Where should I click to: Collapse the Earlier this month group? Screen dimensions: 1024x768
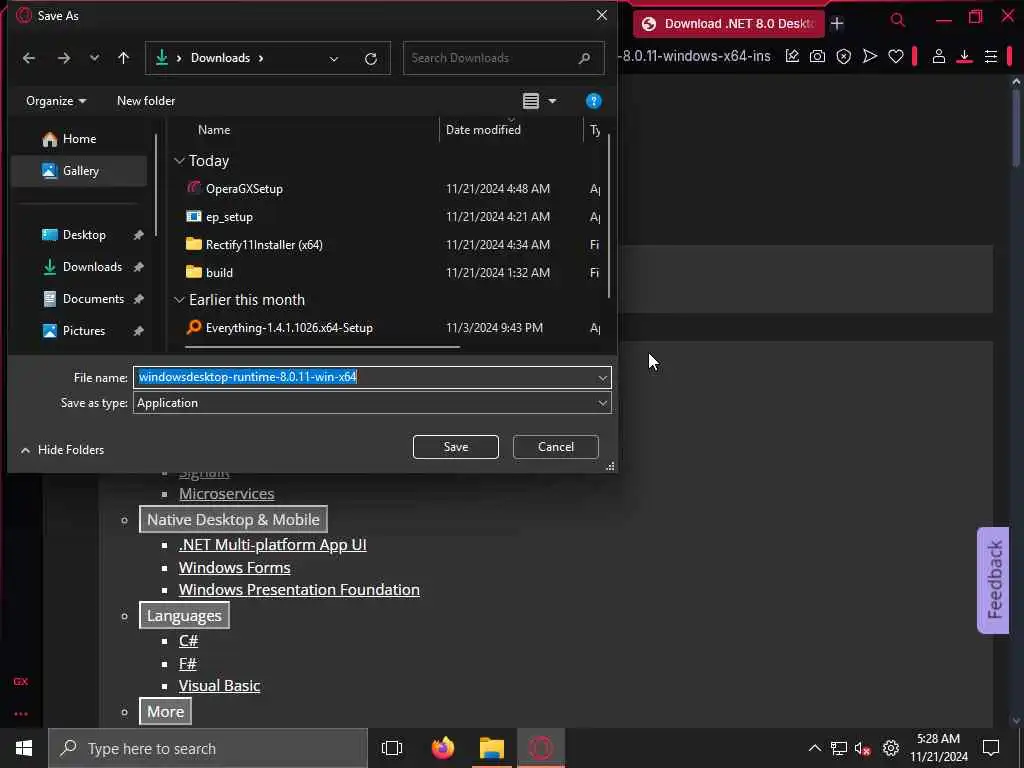[x=180, y=300]
